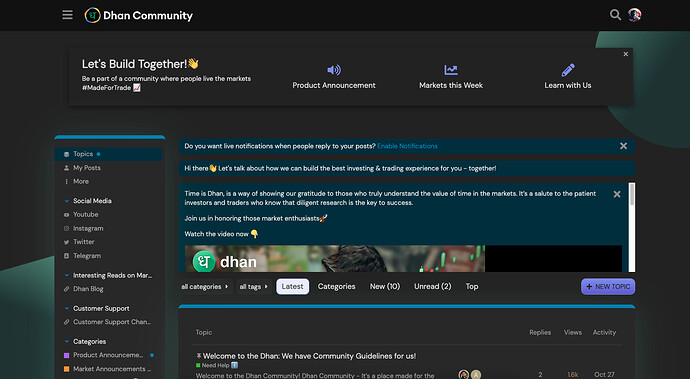Close the Time is Dhan banner
The width and height of the screenshot is (690, 379).
click(617, 194)
